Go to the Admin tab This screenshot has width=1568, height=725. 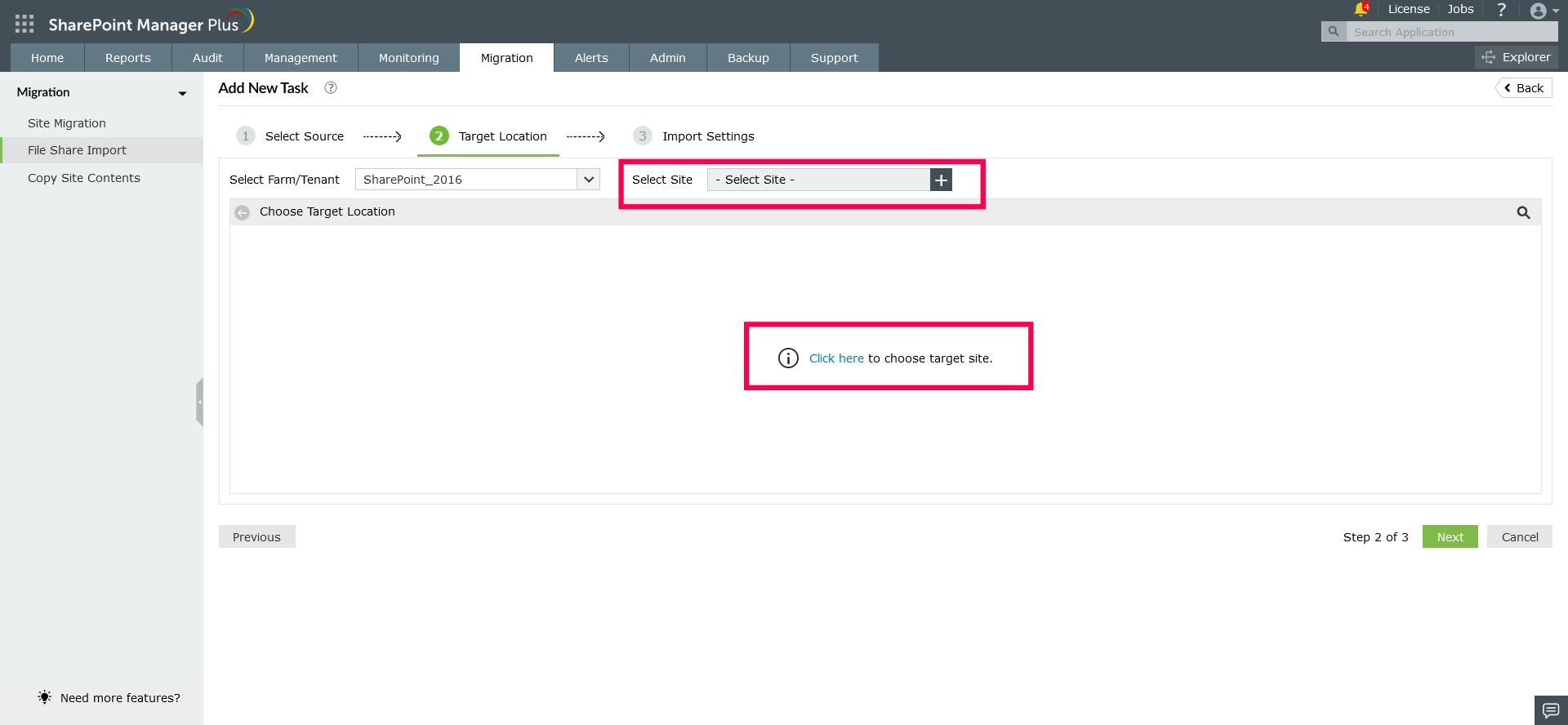668,58
